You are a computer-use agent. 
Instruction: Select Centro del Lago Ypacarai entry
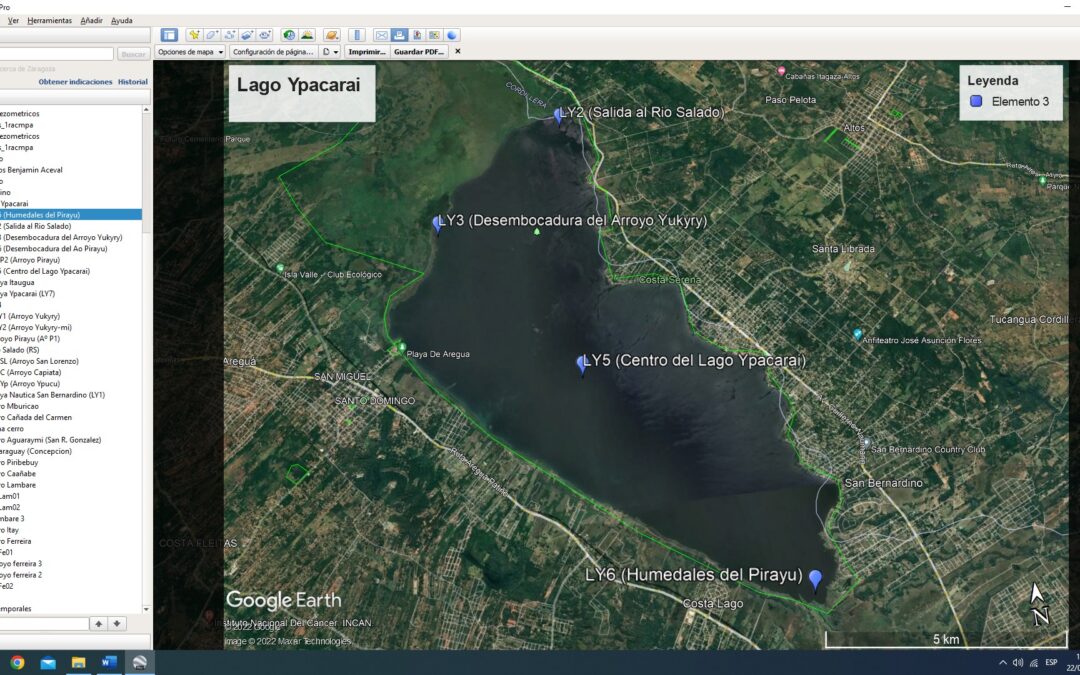click(x=45, y=271)
